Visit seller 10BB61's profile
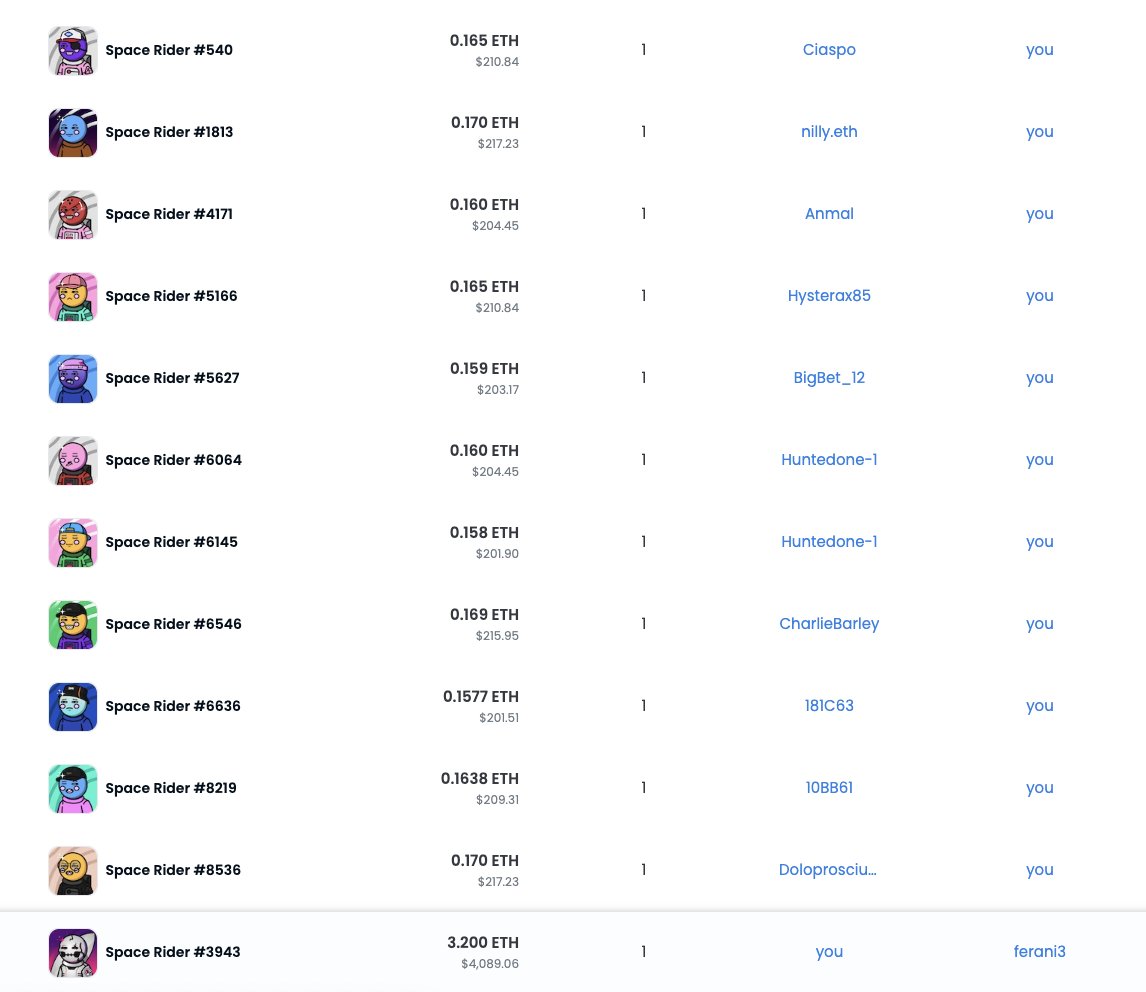This screenshot has width=1146, height=992. click(829, 787)
